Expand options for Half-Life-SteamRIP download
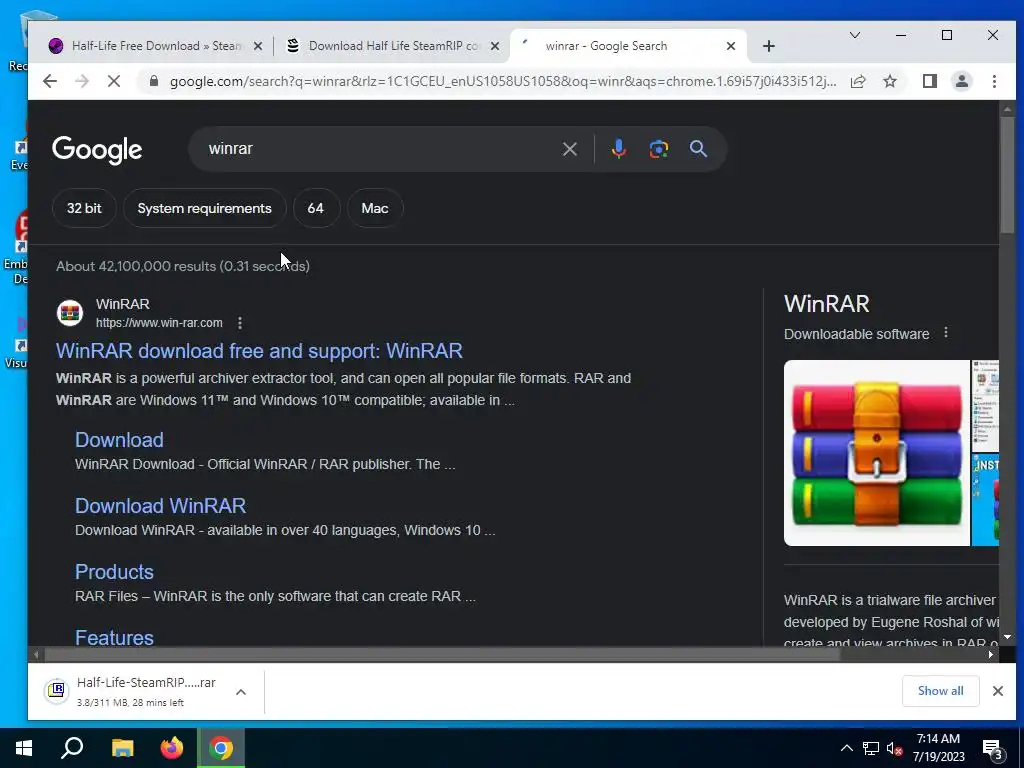Screen dimensions: 1024x768 pos(241,692)
